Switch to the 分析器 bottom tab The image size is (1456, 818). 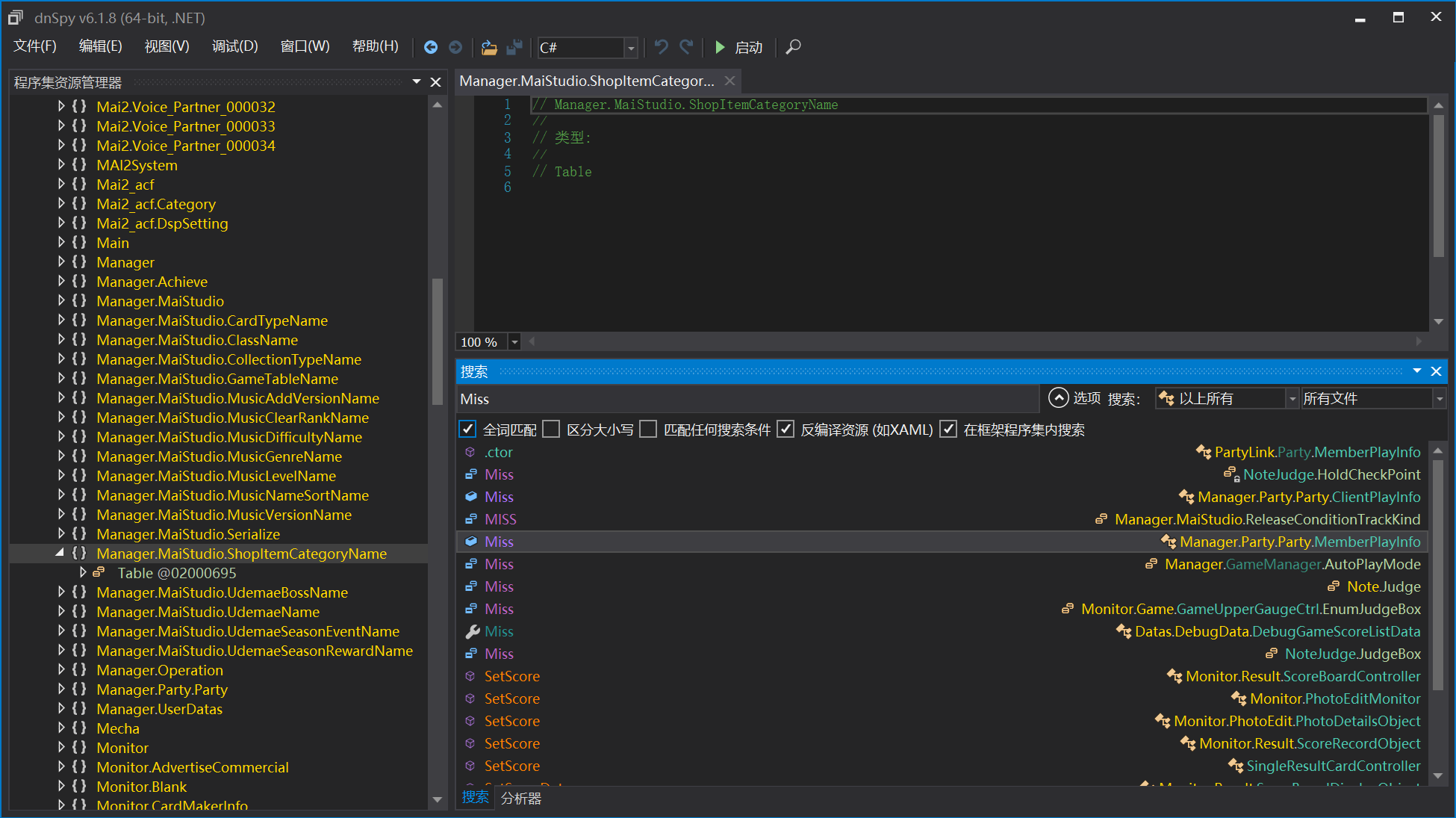521,799
